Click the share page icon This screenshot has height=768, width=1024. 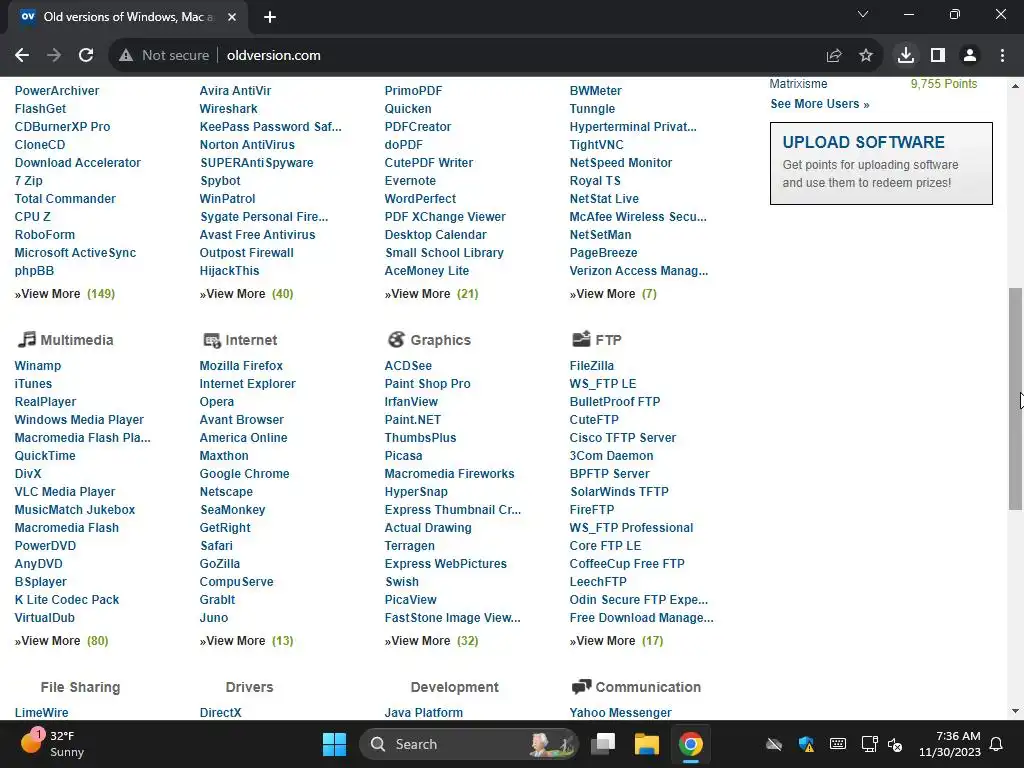click(x=834, y=56)
